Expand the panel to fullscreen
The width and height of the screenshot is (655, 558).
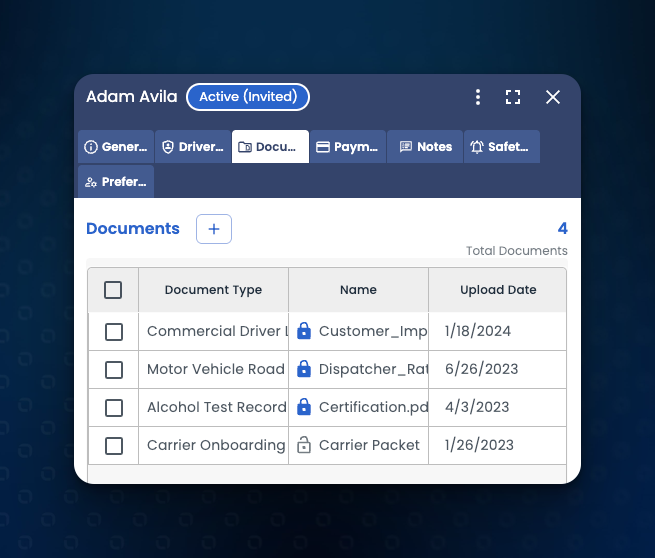pos(513,97)
